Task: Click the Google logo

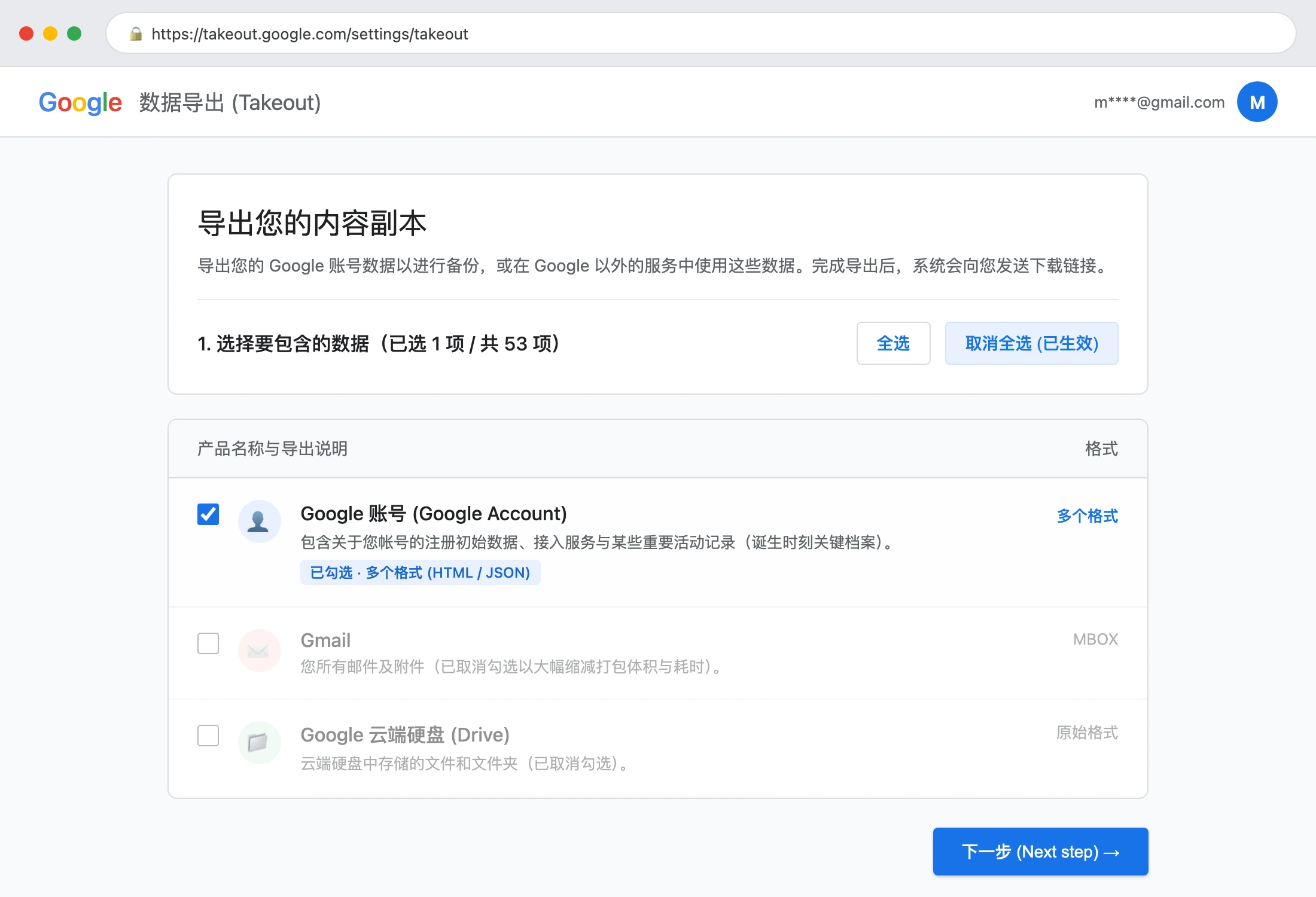Action: coord(80,102)
